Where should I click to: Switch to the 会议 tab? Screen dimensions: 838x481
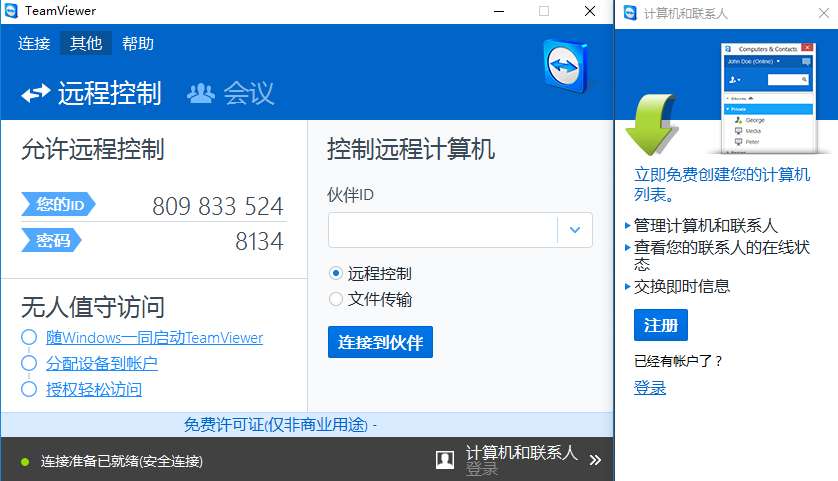231,94
